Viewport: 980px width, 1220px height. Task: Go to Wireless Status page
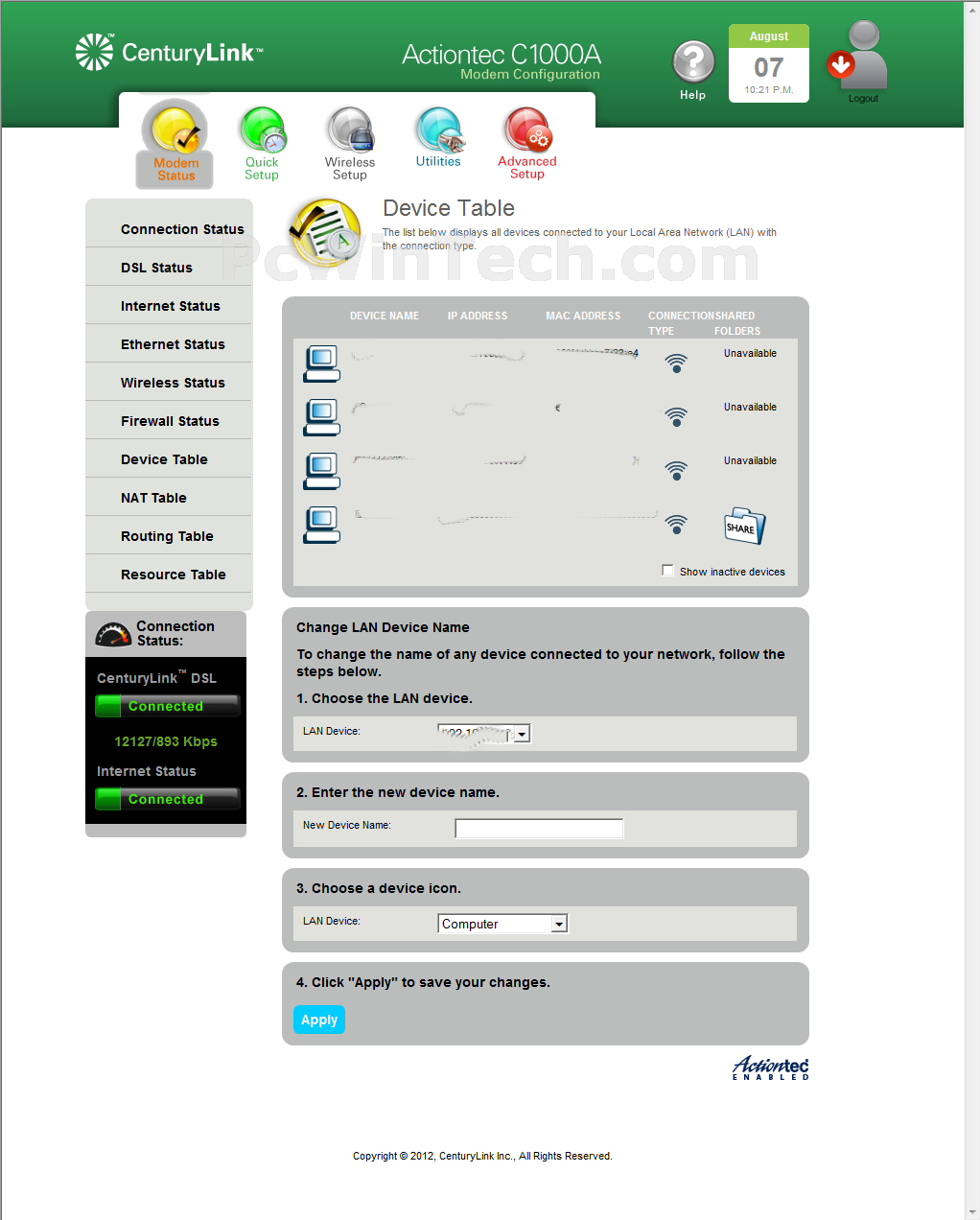[173, 383]
